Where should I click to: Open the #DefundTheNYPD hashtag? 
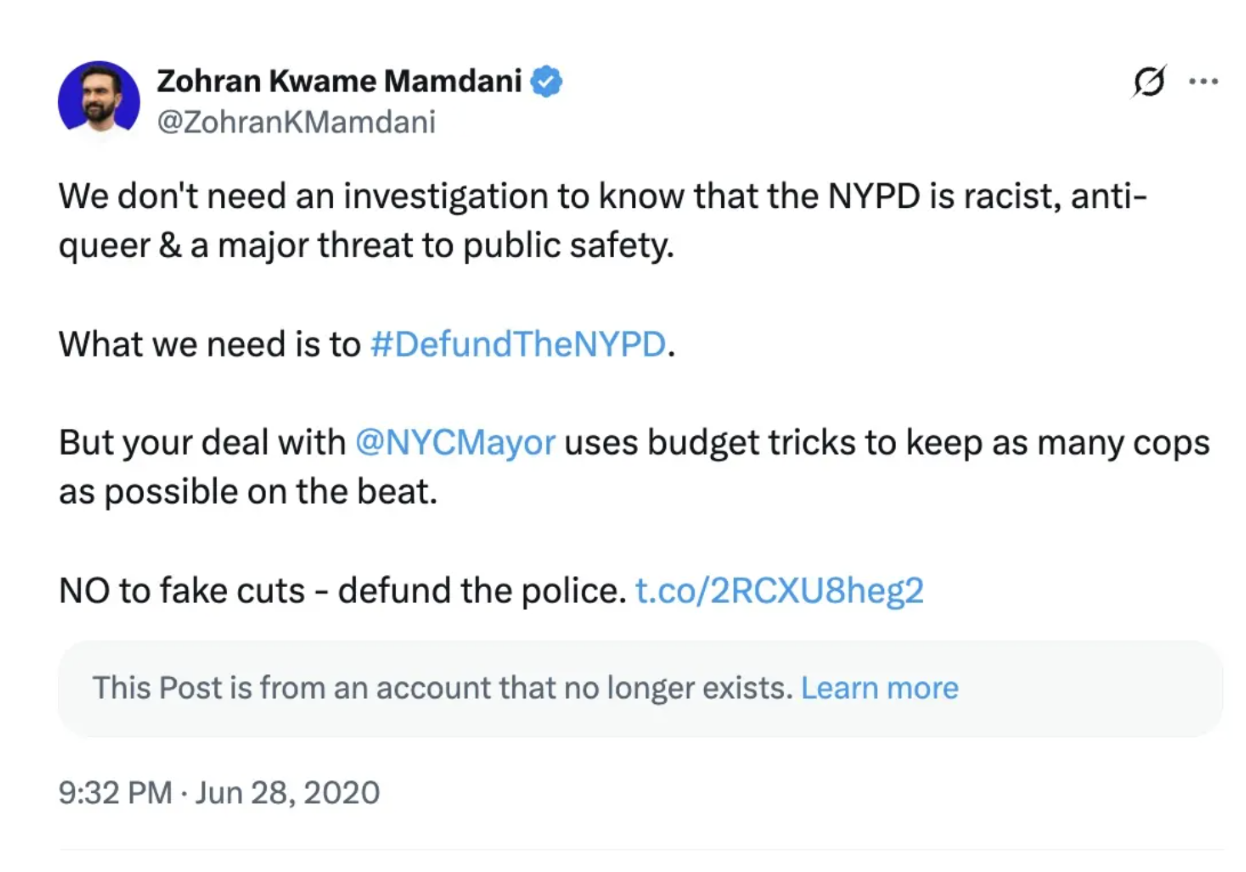[x=517, y=344]
